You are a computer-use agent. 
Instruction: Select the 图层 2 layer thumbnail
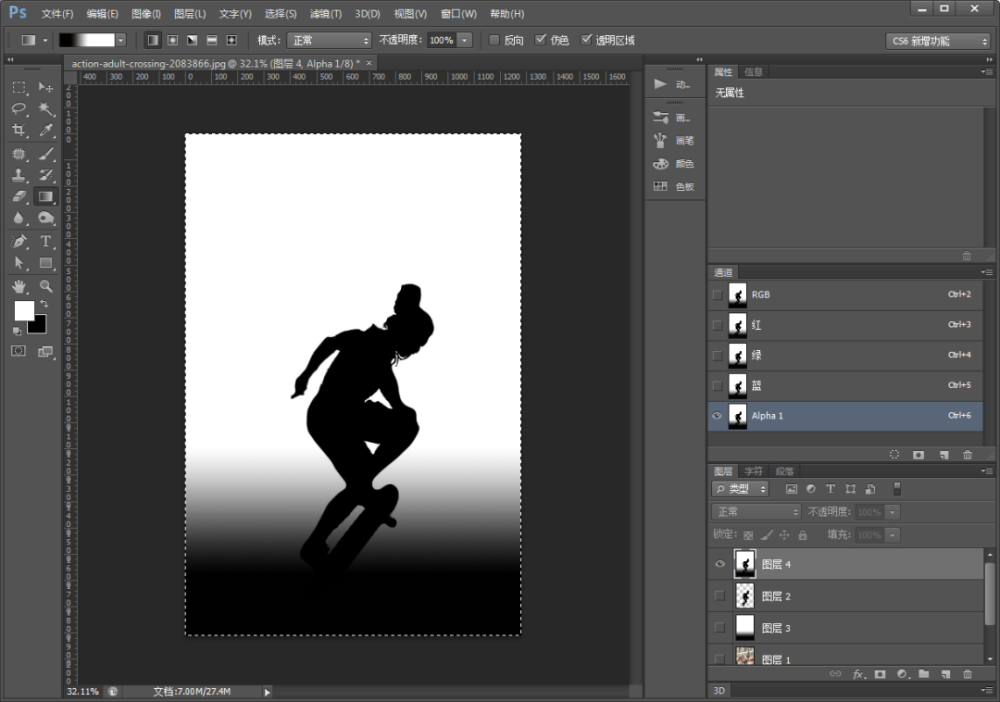click(x=744, y=596)
